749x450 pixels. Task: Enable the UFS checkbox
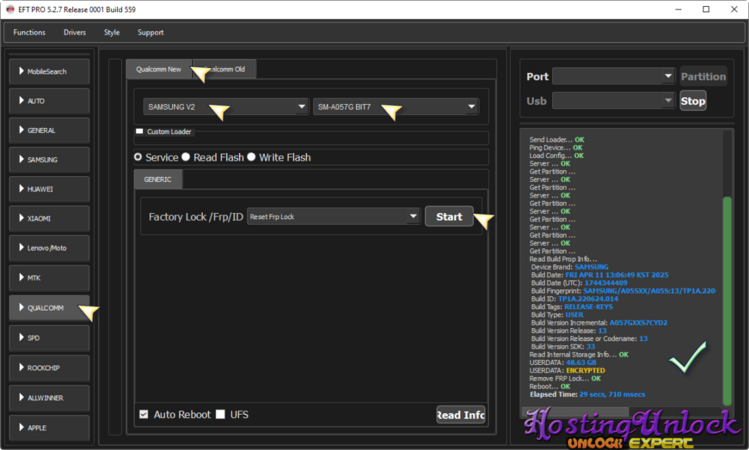[x=221, y=414]
